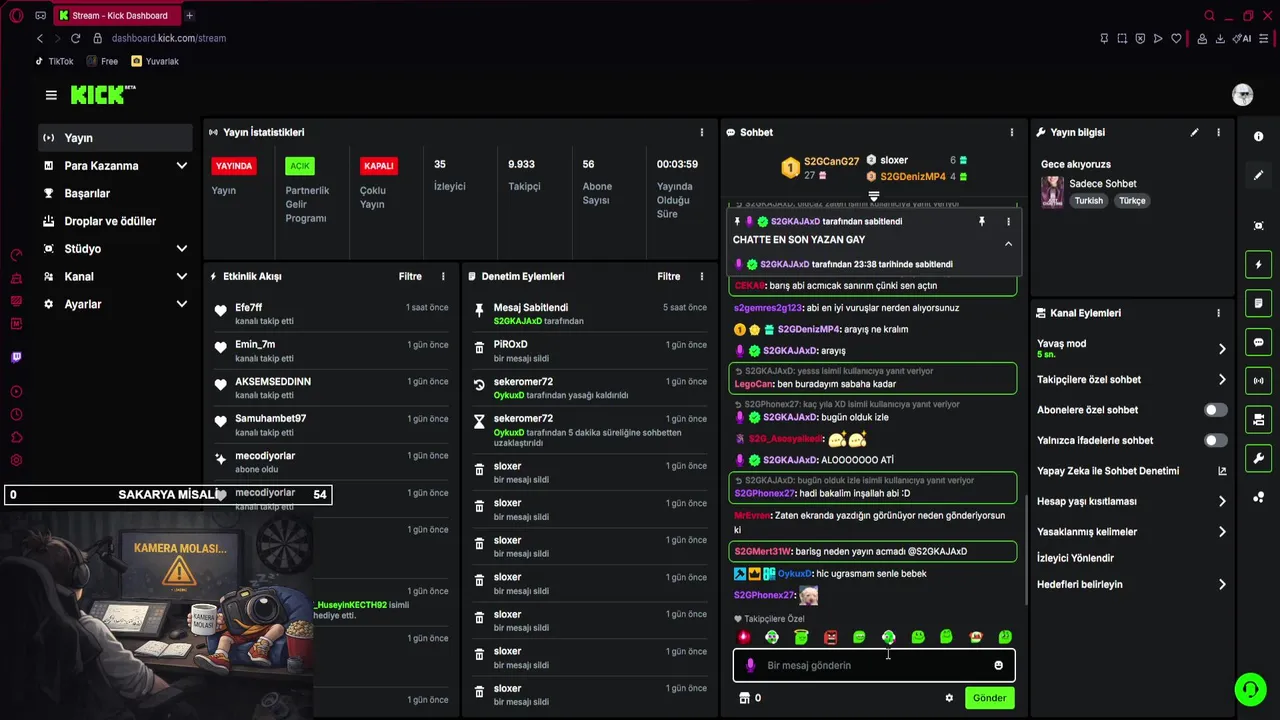Click the Gönder button
This screenshot has height=720, width=1280.
pyautogui.click(x=989, y=698)
